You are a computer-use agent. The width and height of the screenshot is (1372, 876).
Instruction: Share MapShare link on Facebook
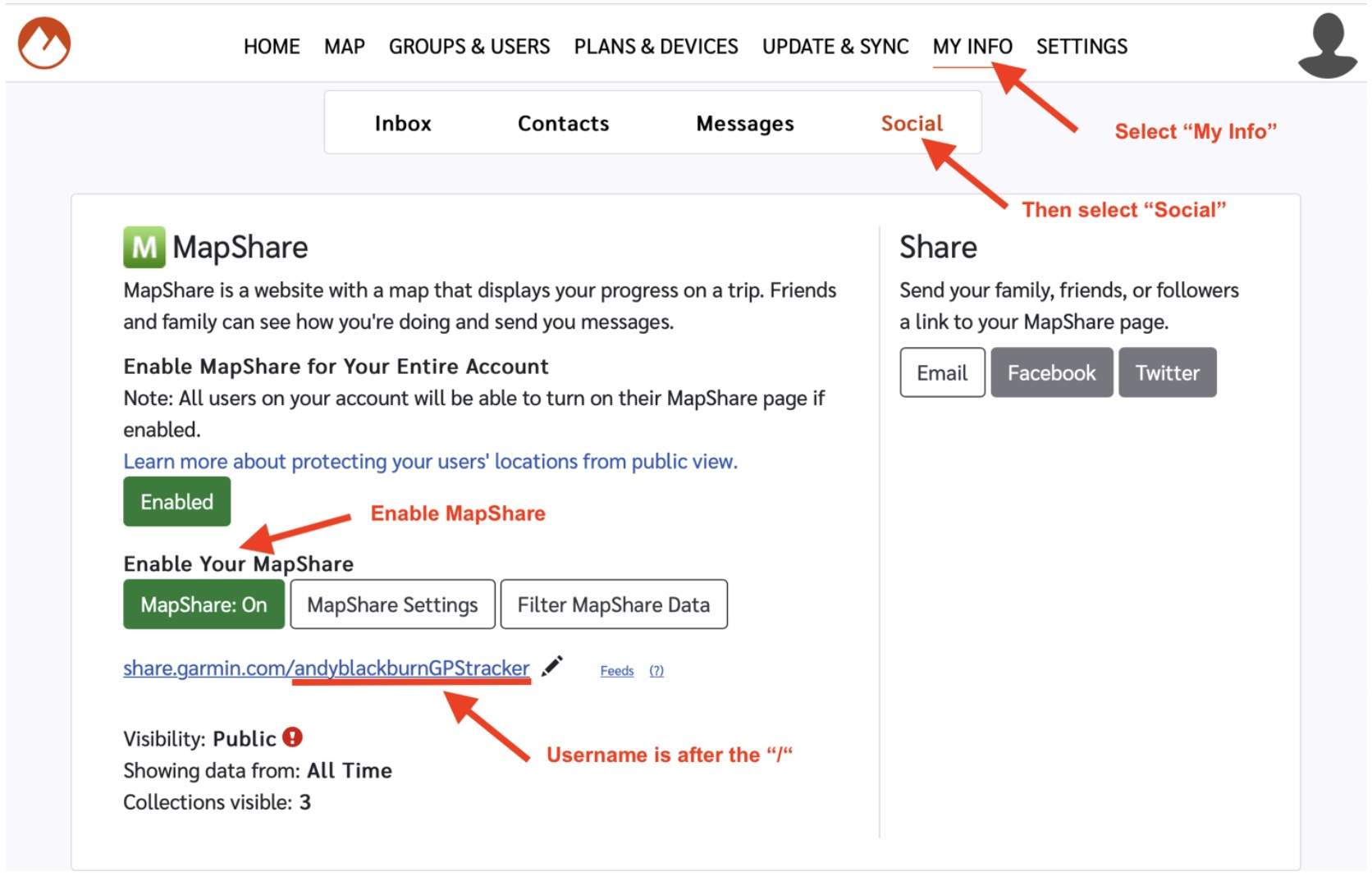point(1052,372)
